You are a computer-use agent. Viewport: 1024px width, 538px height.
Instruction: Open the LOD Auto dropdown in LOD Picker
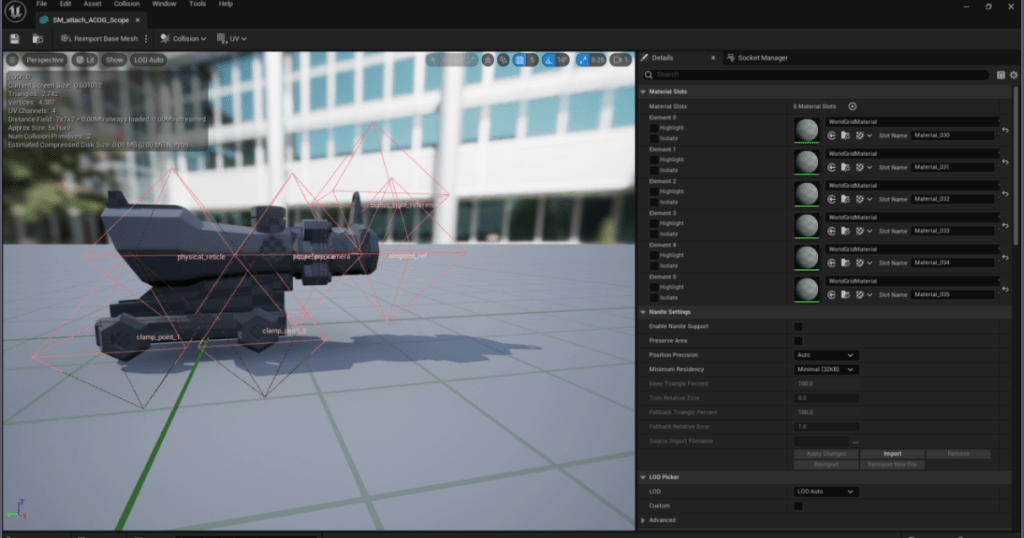pyautogui.click(x=825, y=492)
